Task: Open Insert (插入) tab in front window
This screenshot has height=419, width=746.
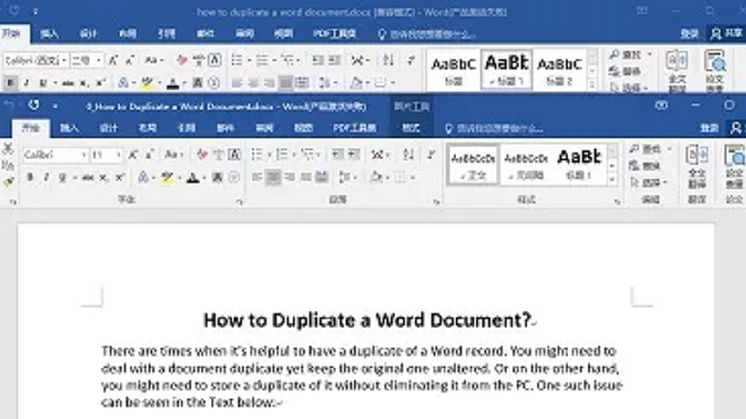Action: click(69, 128)
